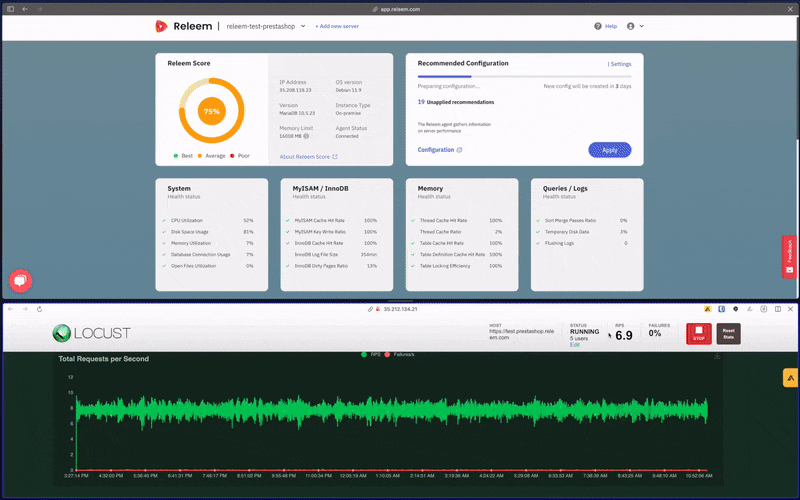Click the Add new server link
This screenshot has height=500, width=800.
[x=336, y=26]
